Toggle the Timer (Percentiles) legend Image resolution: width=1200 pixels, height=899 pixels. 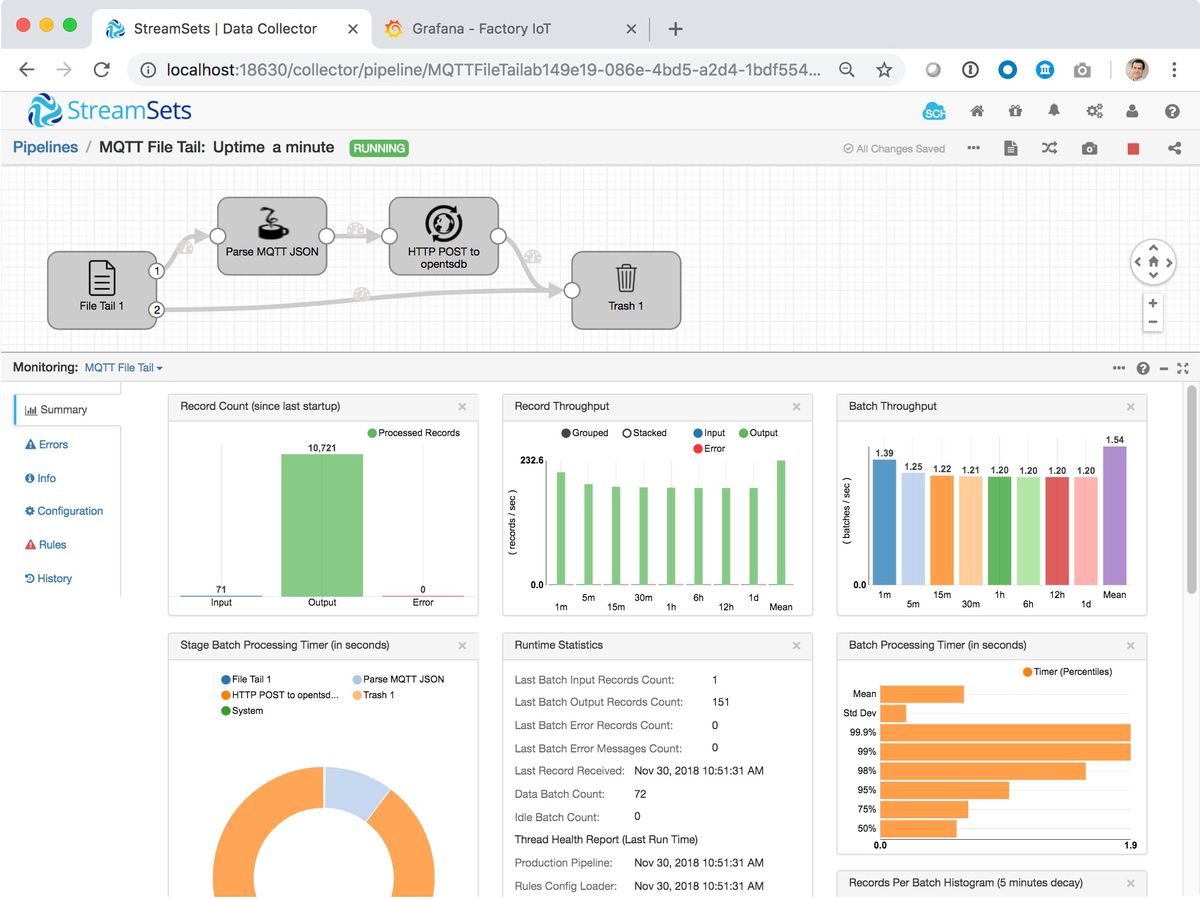coord(1067,671)
